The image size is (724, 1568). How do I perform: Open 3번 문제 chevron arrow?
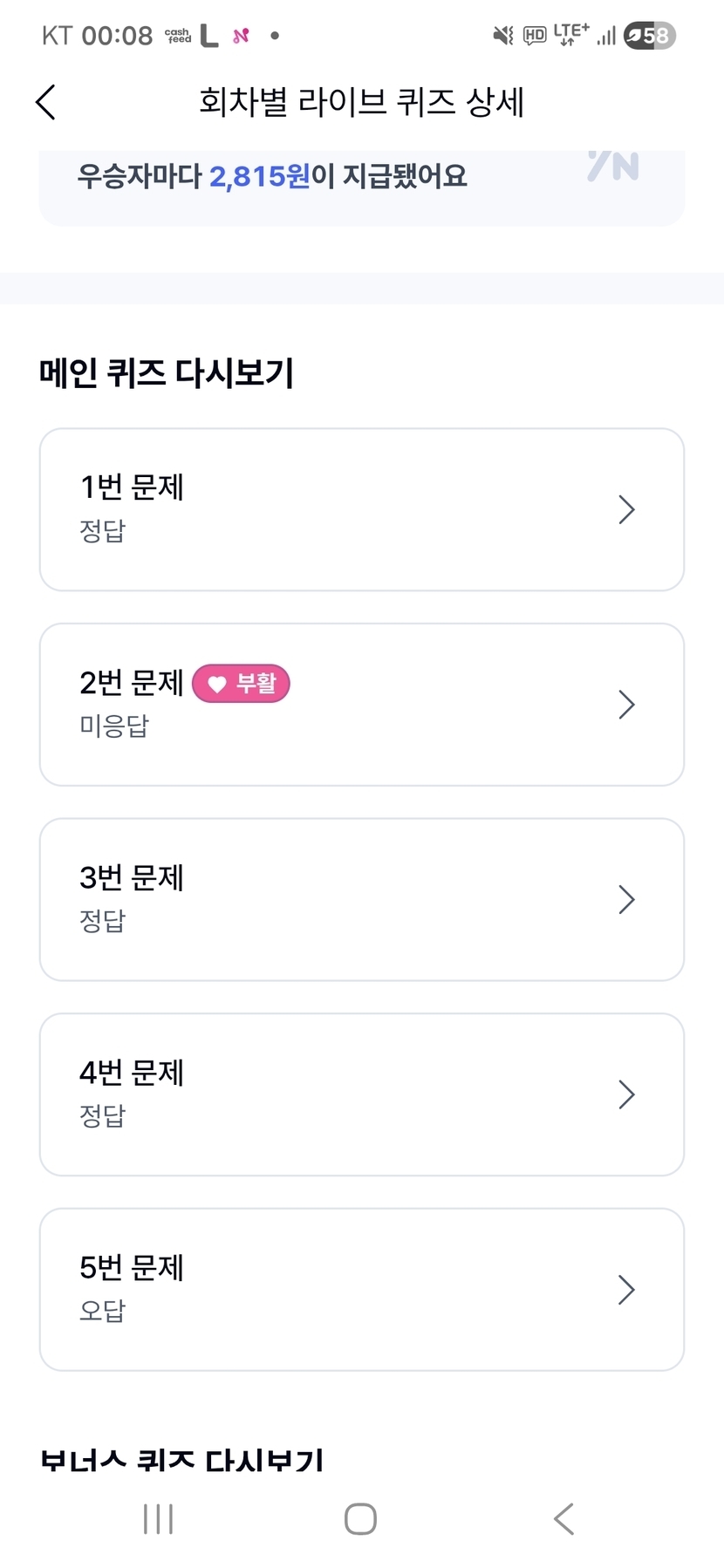[626, 899]
